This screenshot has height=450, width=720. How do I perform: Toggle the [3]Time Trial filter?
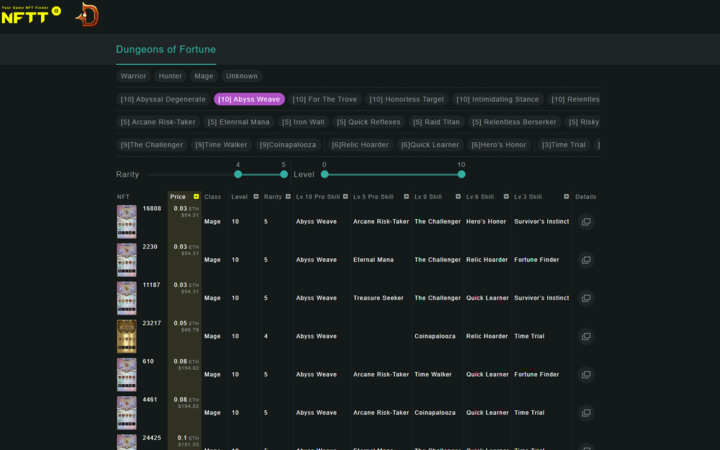[564, 145]
